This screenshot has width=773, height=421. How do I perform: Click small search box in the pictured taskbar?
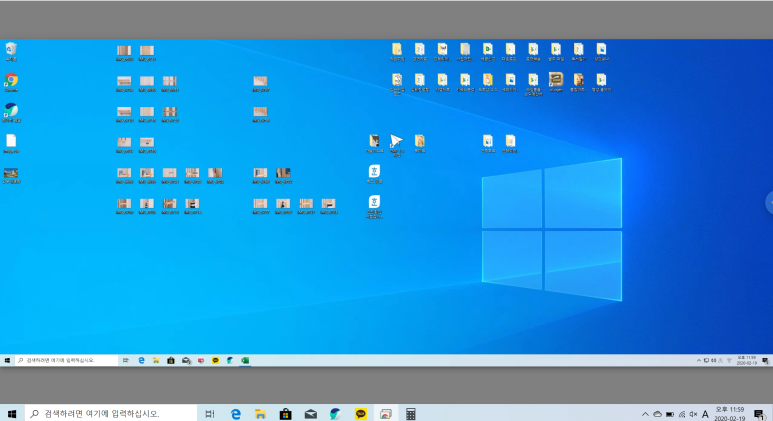coord(67,360)
